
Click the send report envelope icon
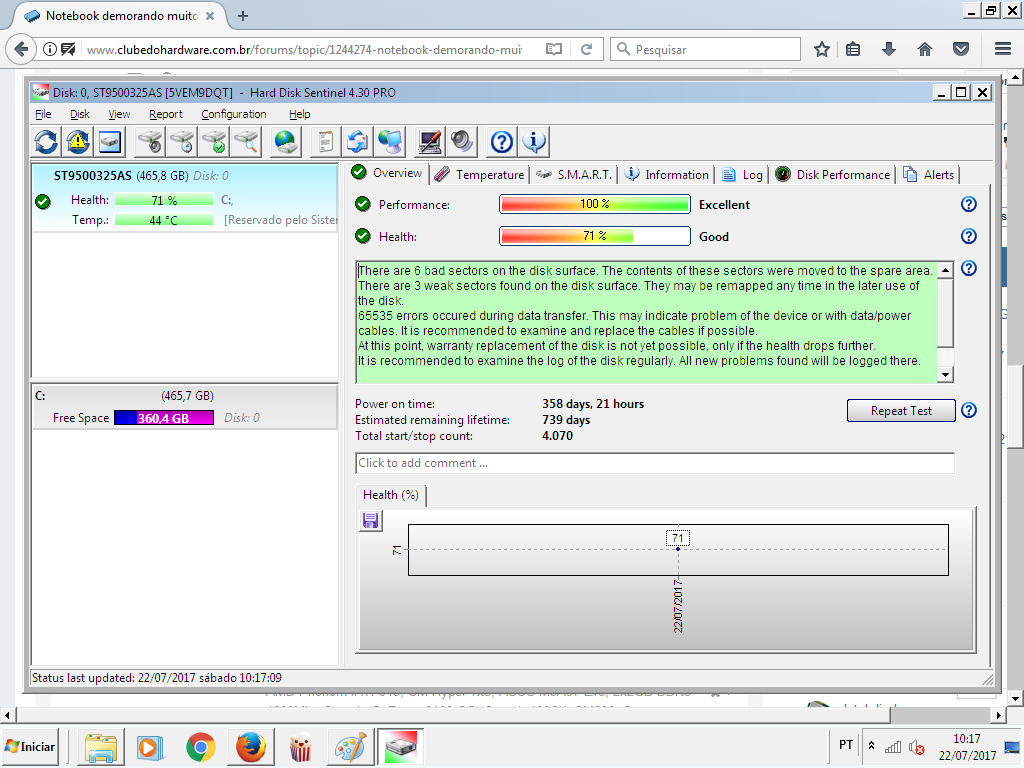point(357,142)
